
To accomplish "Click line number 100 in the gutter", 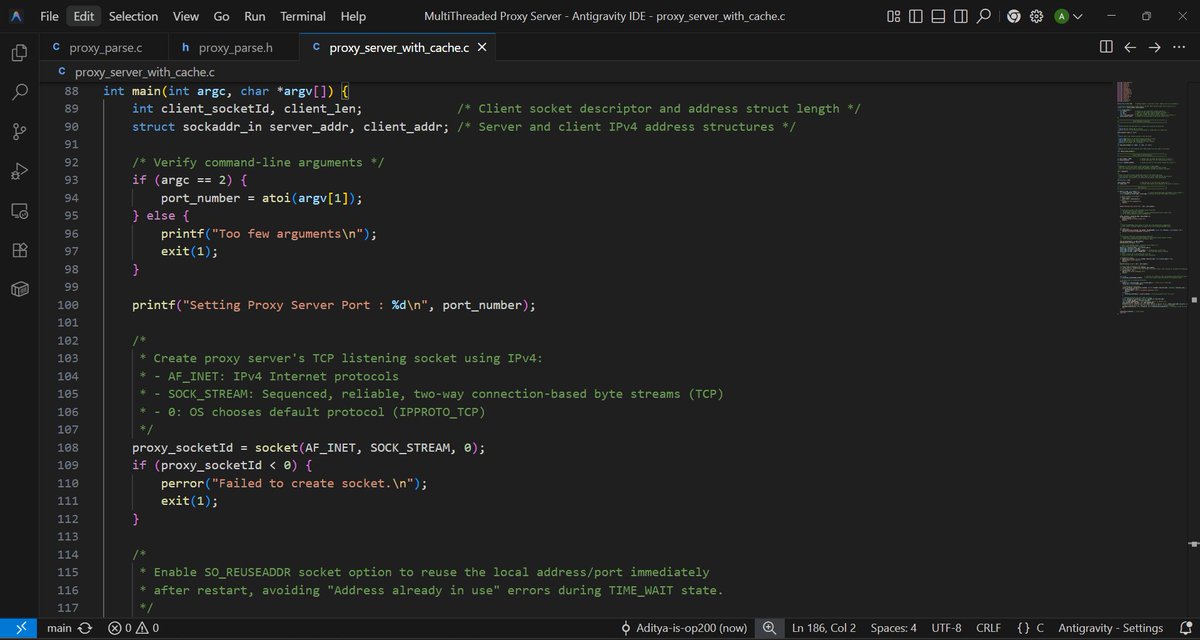I will tap(68, 305).
